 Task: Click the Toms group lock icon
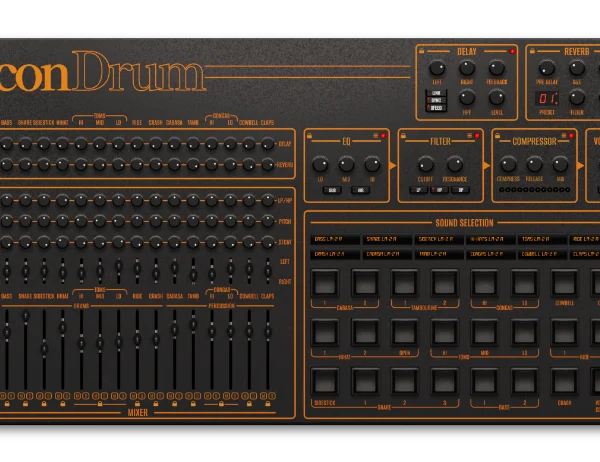[x=100, y=403]
